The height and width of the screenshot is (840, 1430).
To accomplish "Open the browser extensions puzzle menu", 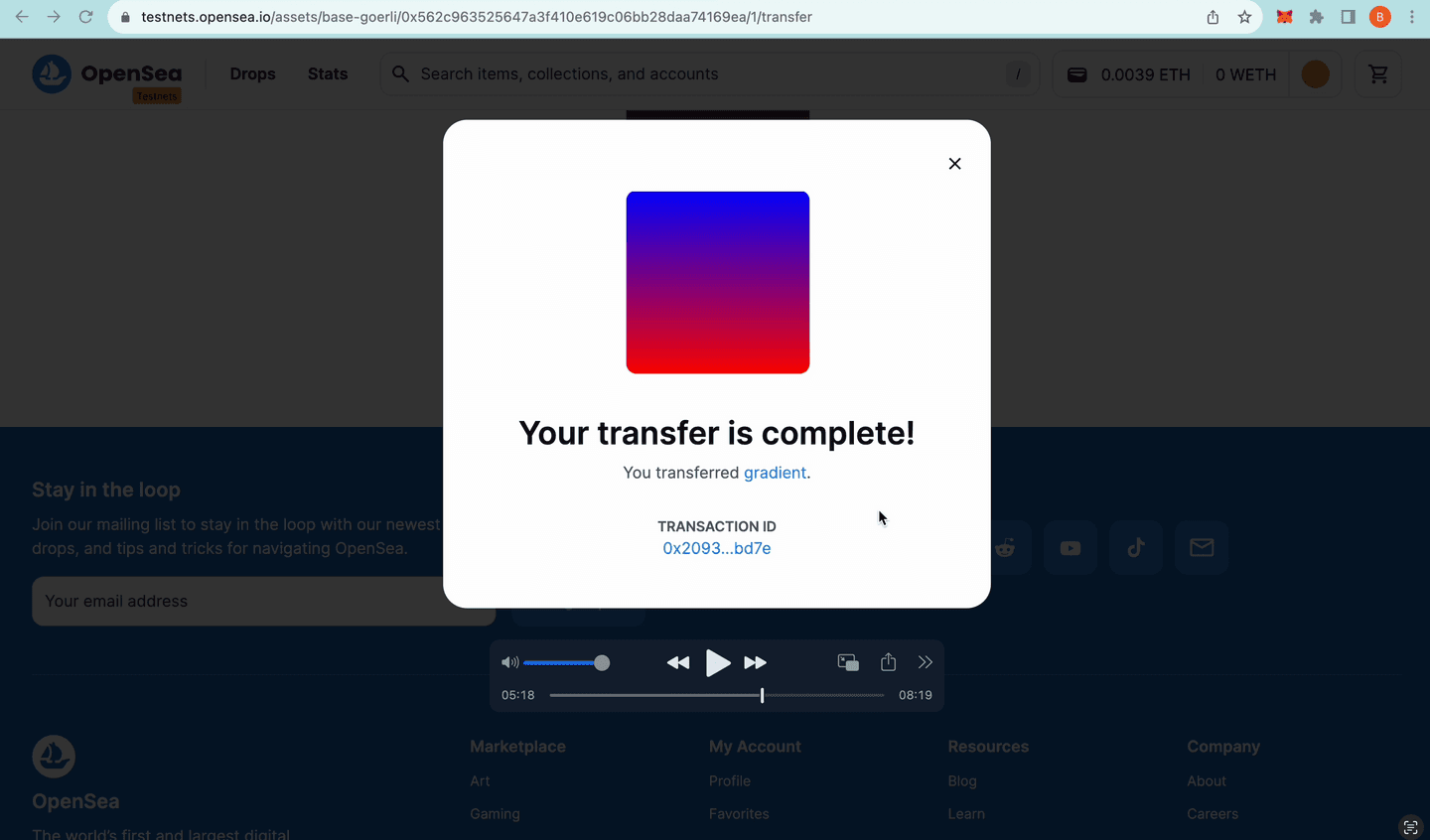I will (1316, 17).
